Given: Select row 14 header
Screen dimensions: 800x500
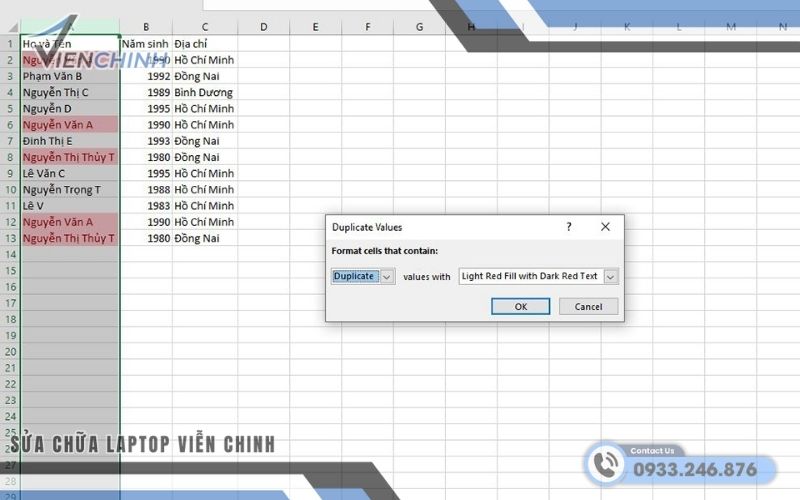Looking at the screenshot, I should (10, 255).
